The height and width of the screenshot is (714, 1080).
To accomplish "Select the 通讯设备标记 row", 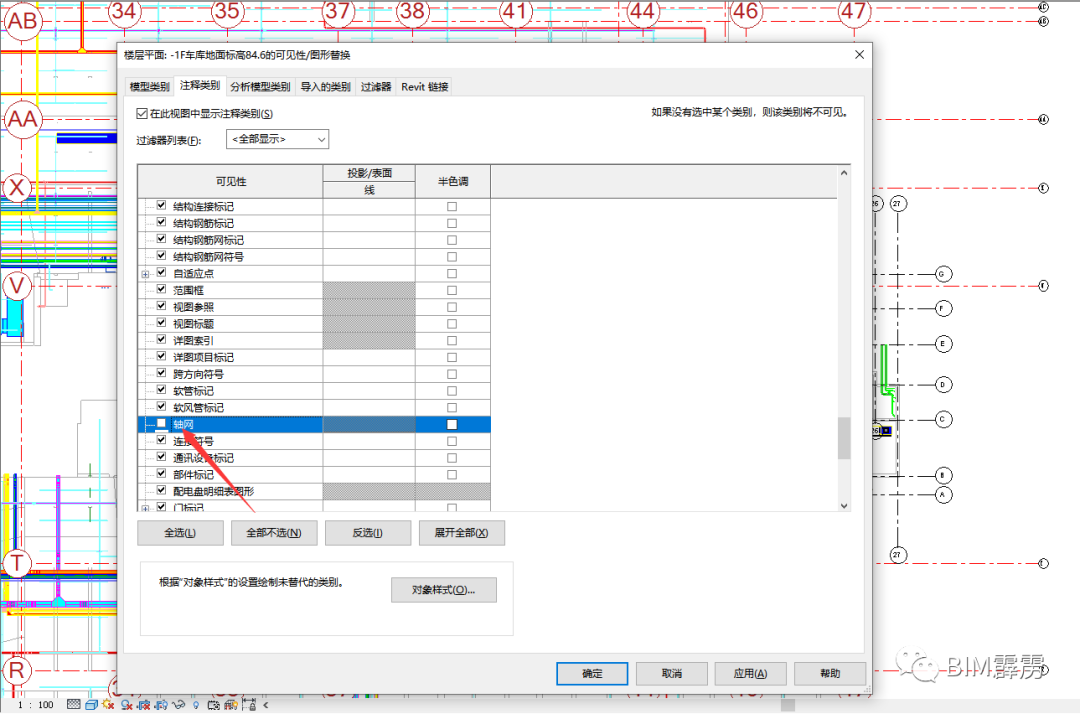I will point(314,458).
